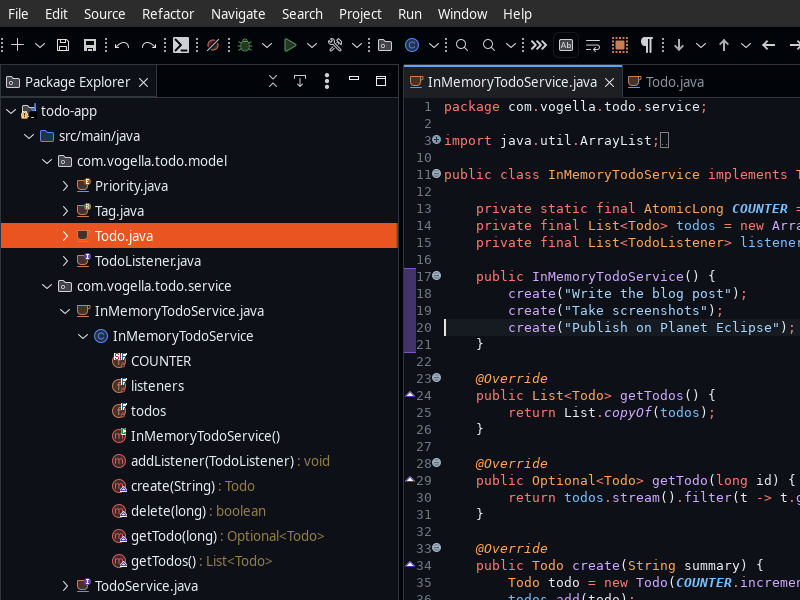This screenshot has height=600, width=800.
Task: Toggle Skip All Breakpoints
Action: [213, 45]
